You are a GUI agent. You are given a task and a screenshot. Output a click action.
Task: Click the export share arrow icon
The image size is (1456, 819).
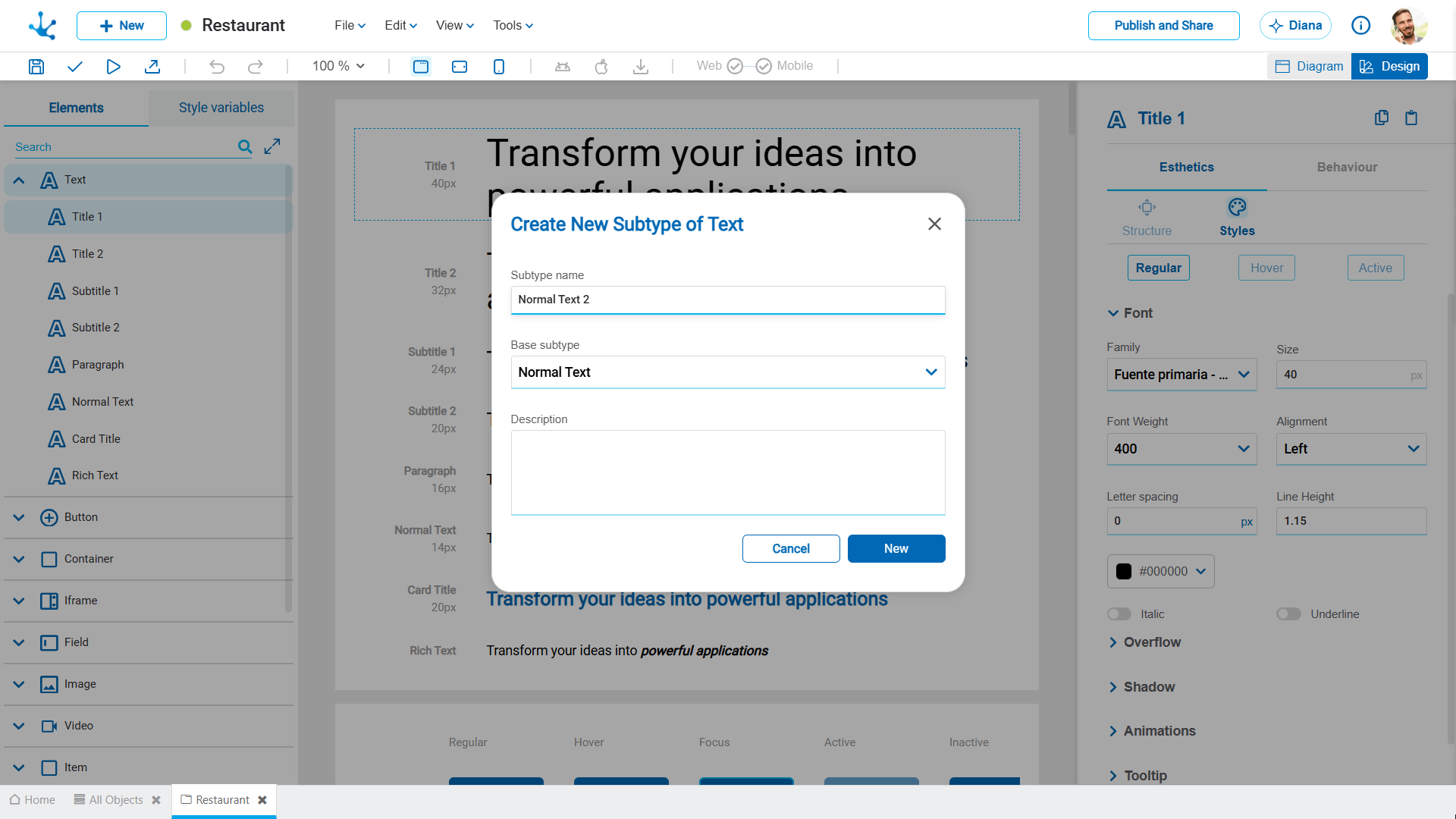[x=152, y=67]
